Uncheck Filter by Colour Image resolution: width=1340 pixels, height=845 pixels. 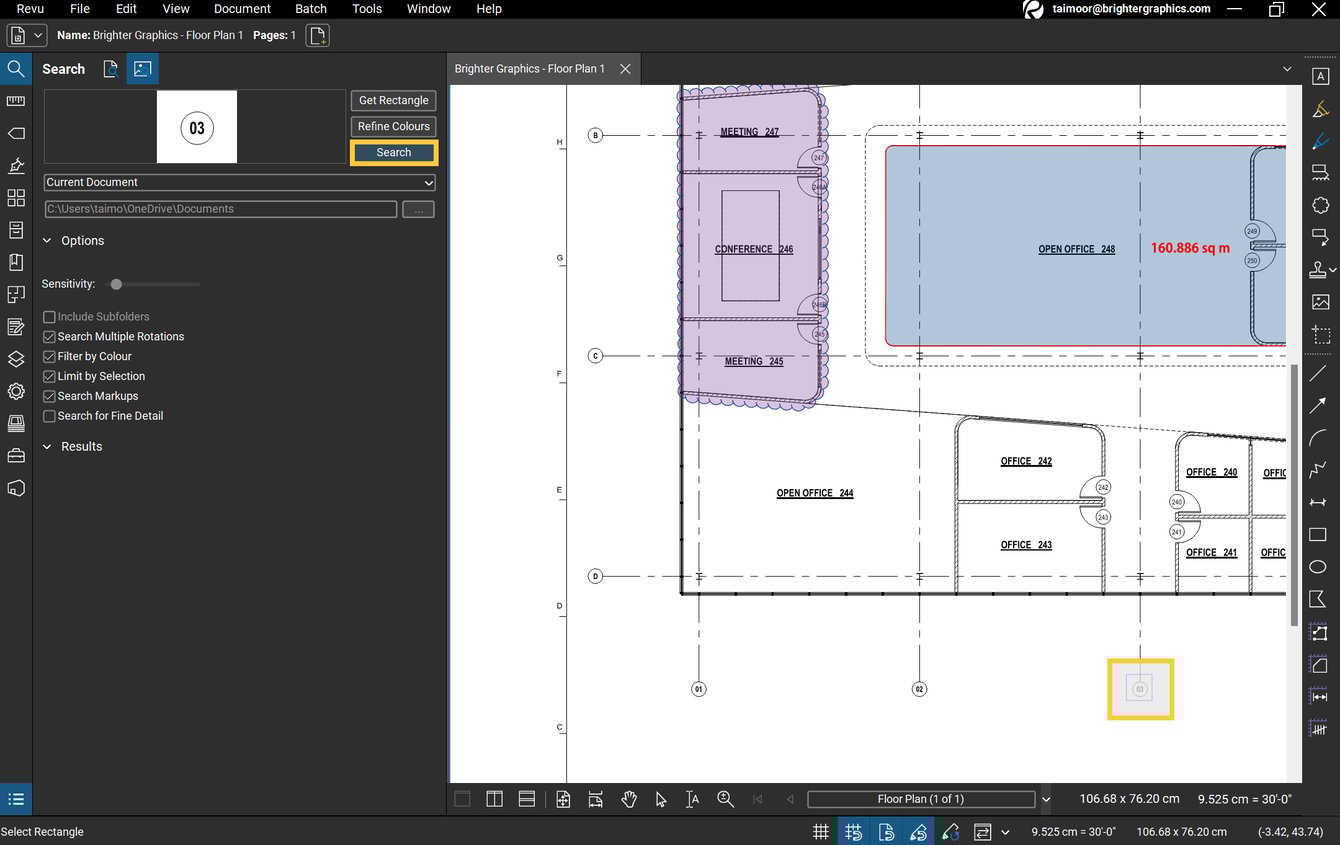48,356
